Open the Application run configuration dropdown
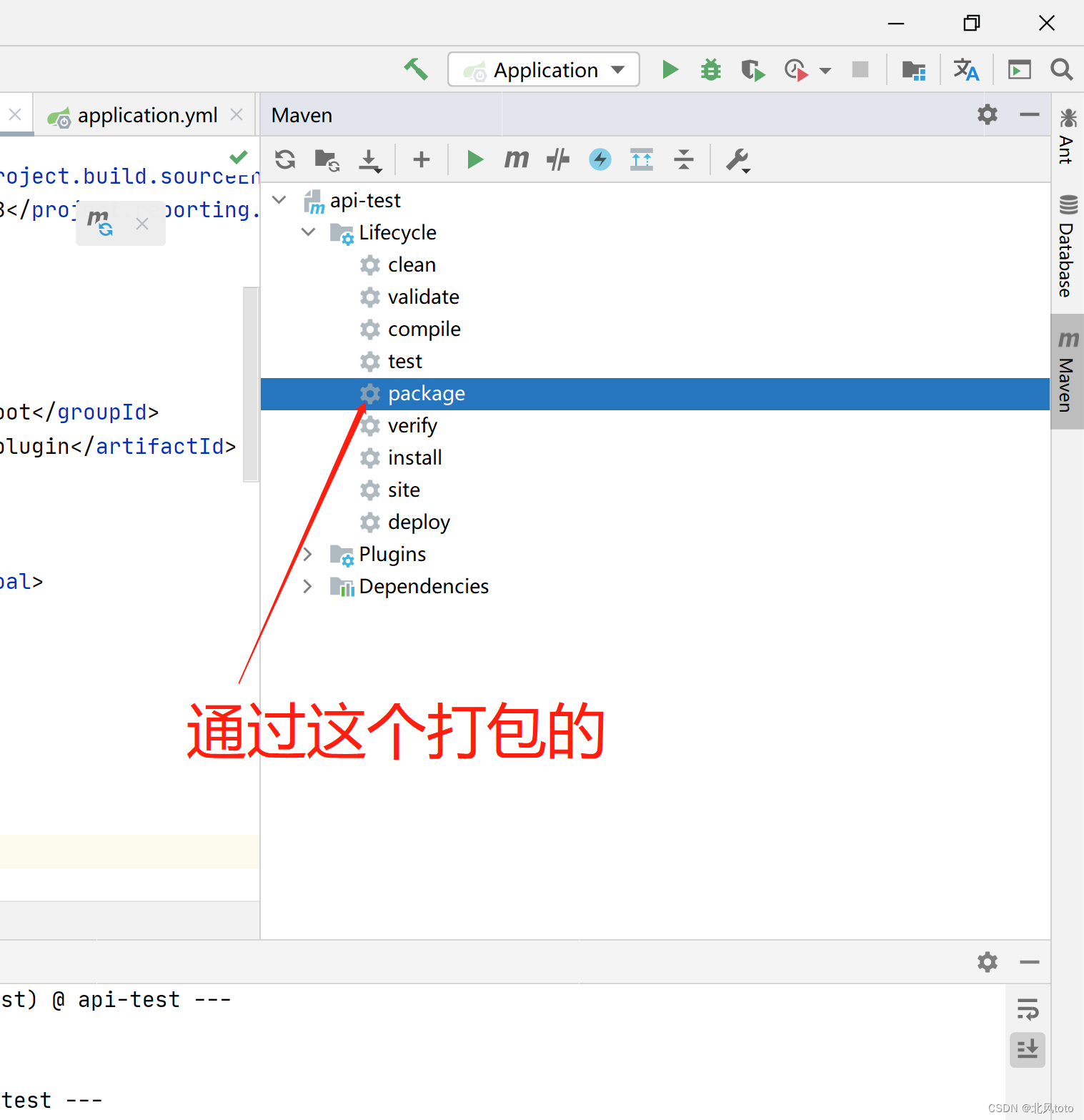The height and width of the screenshot is (1120, 1084). [x=544, y=69]
